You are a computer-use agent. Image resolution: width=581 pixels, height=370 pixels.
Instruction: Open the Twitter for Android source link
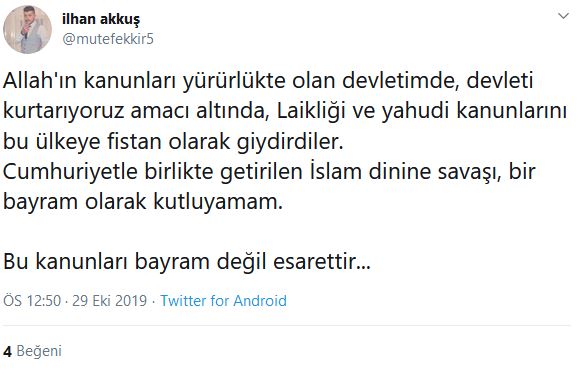tap(223, 300)
